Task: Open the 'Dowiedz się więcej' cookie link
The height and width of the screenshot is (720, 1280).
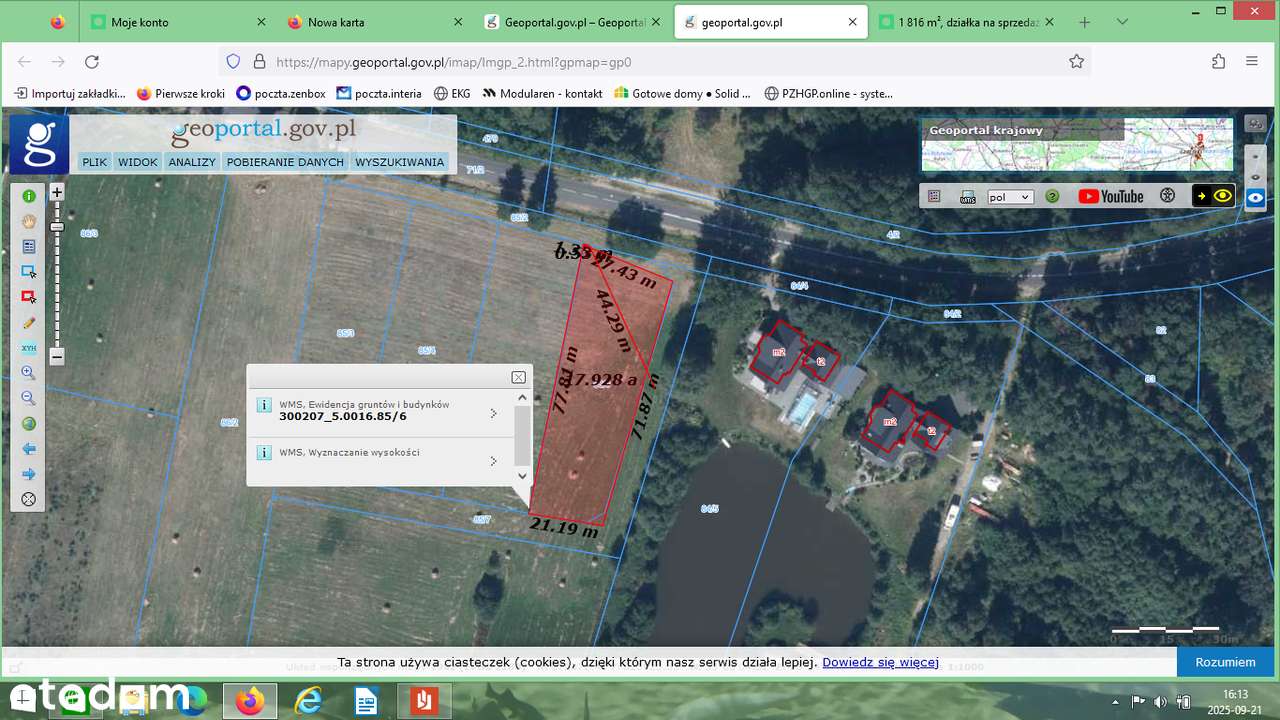Action: click(x=880, y=662)
